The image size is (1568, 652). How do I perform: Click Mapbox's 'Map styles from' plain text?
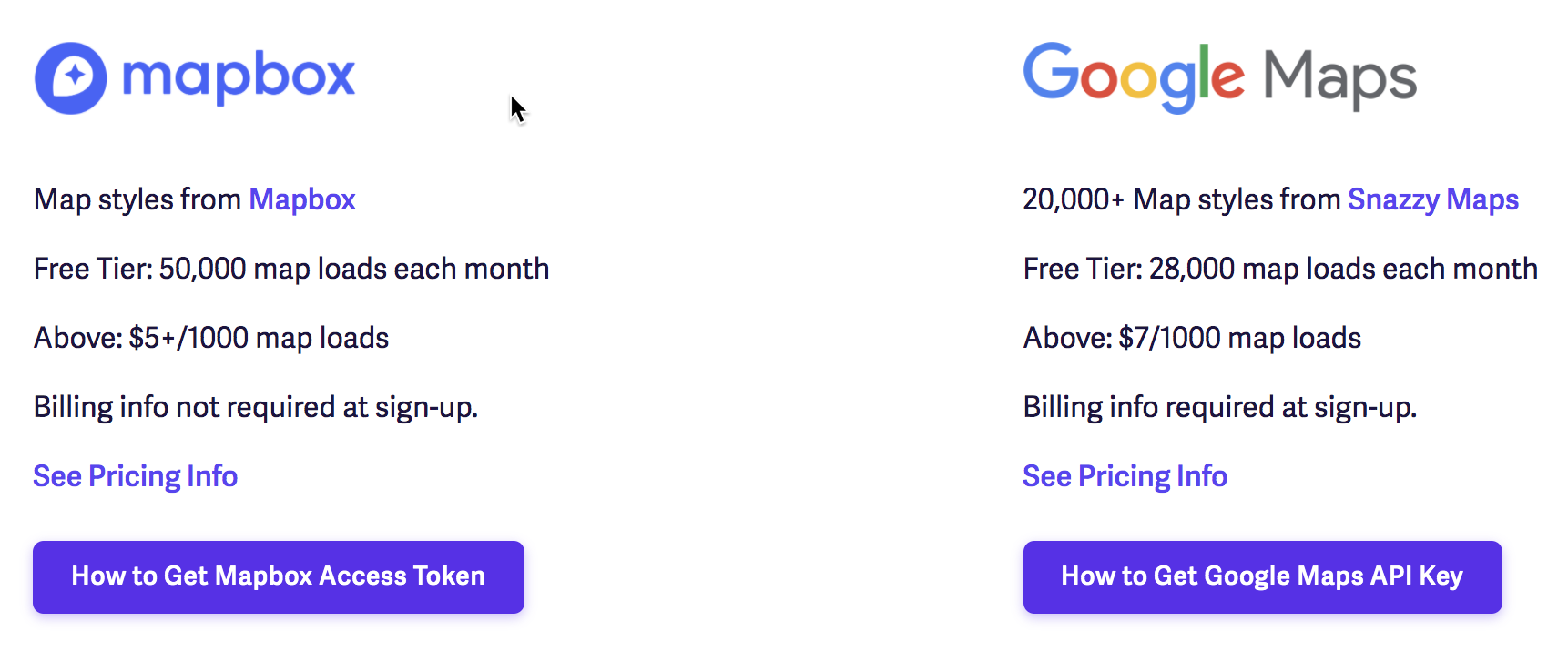(x=137, y=199)
